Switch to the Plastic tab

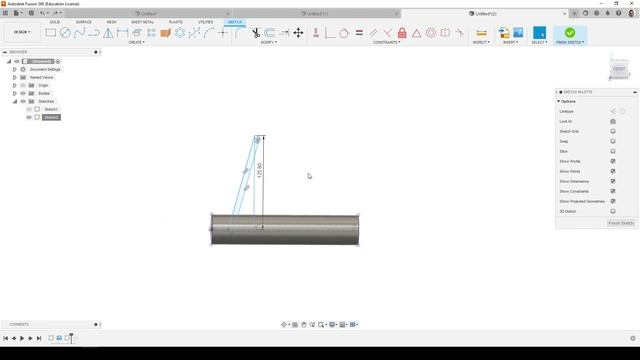176,22
